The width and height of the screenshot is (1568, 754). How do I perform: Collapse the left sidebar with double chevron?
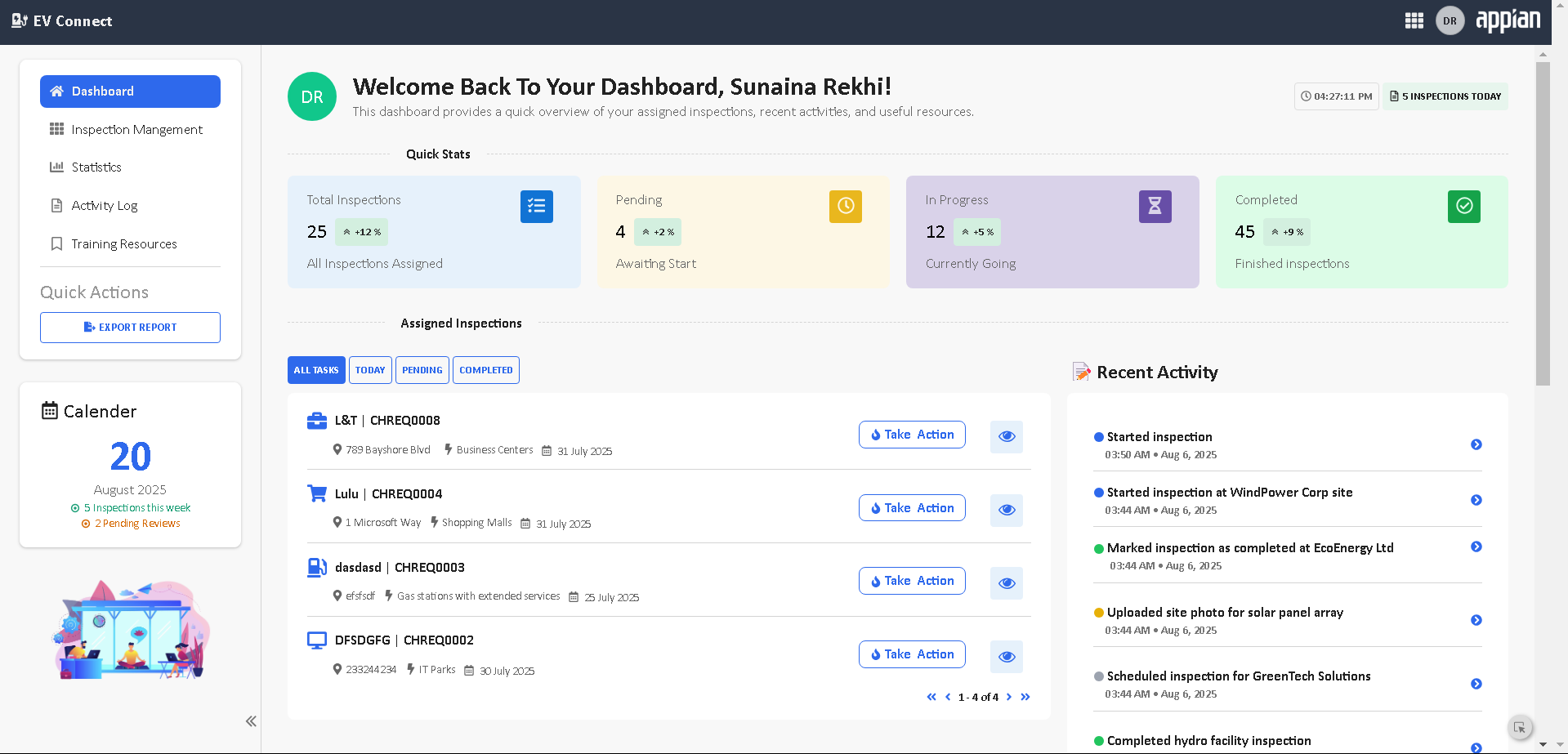click(x=251, y=721)
